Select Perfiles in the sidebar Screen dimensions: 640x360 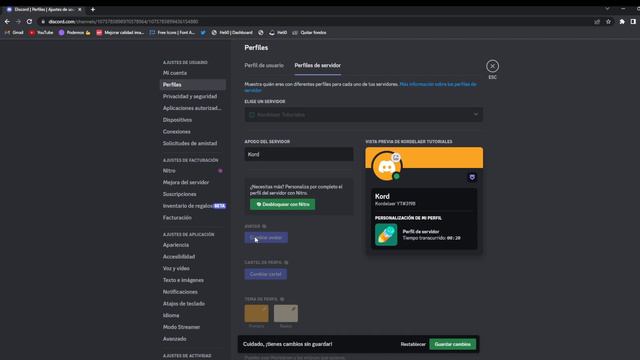click(193, 84)
